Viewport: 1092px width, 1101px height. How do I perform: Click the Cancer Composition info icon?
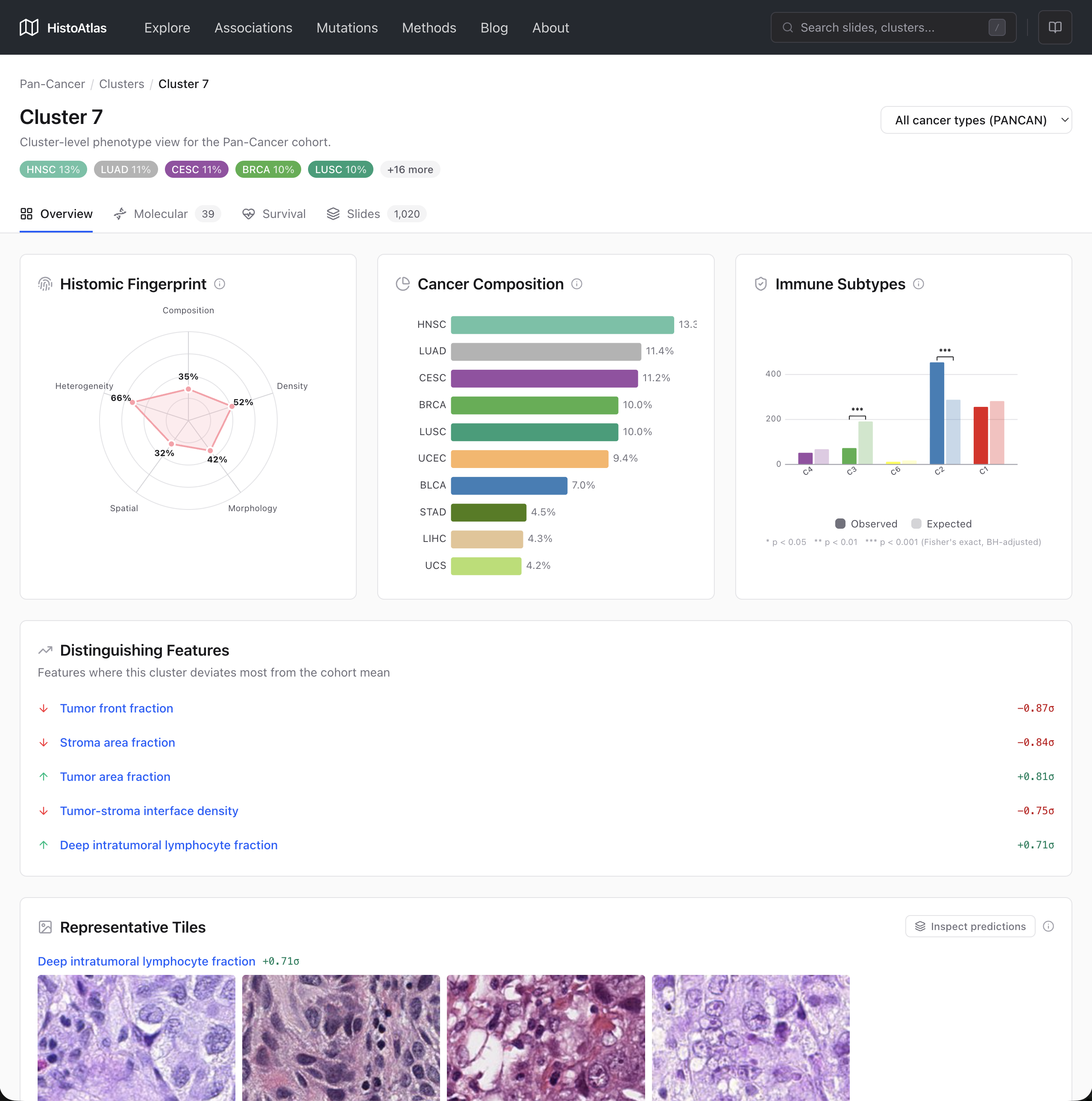pos(576,284)
